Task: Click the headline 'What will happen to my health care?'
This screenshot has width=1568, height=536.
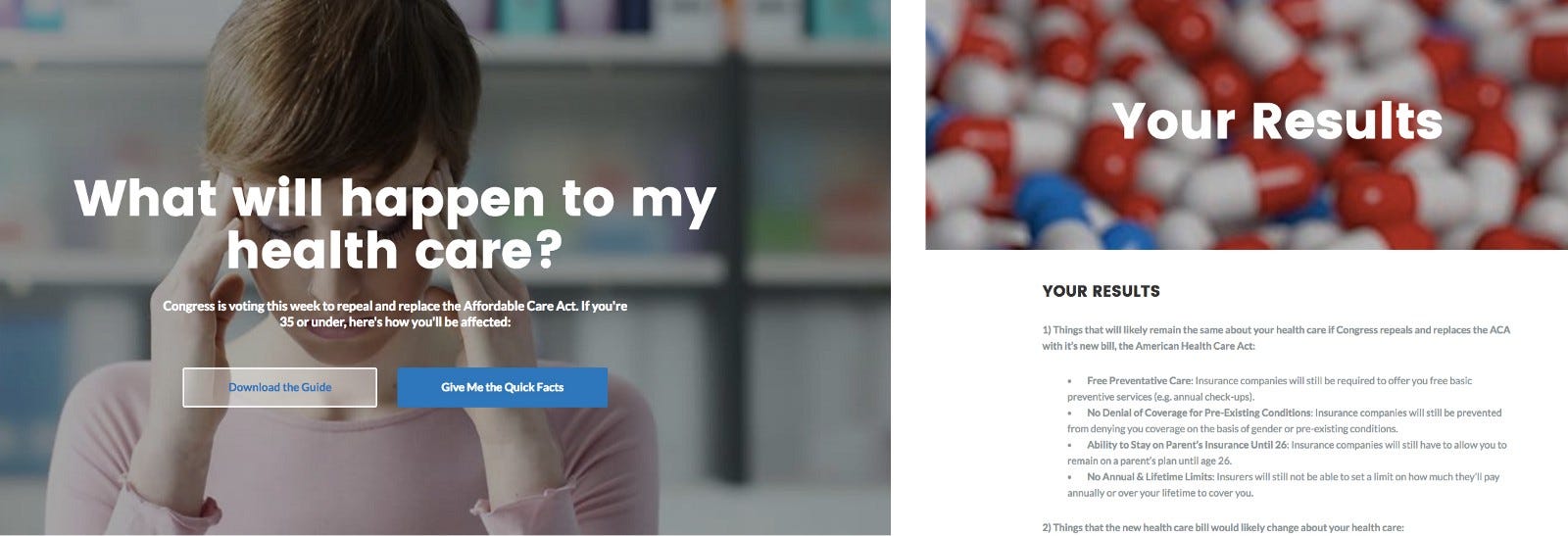Action: pos(395,224)
